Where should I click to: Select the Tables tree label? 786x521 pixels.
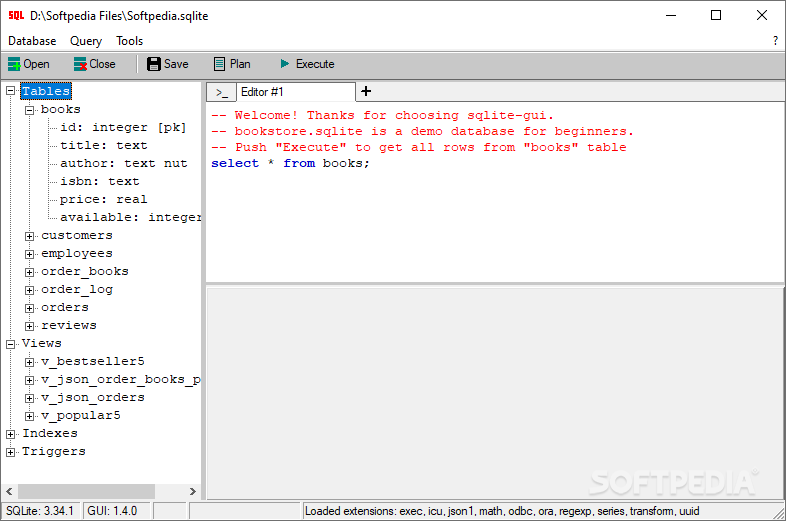[46, 91]
